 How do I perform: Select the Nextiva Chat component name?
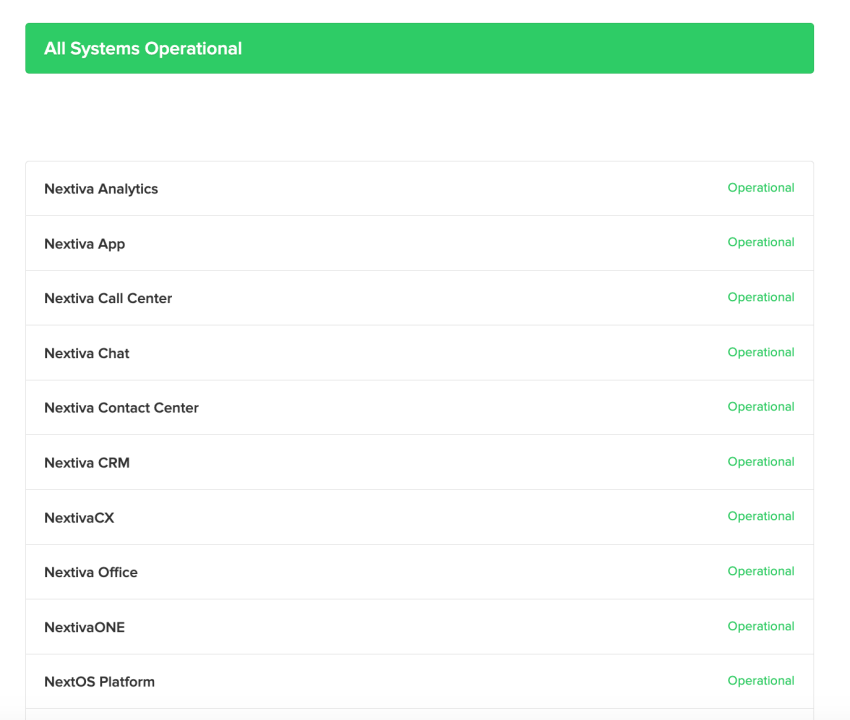point(87,353)
